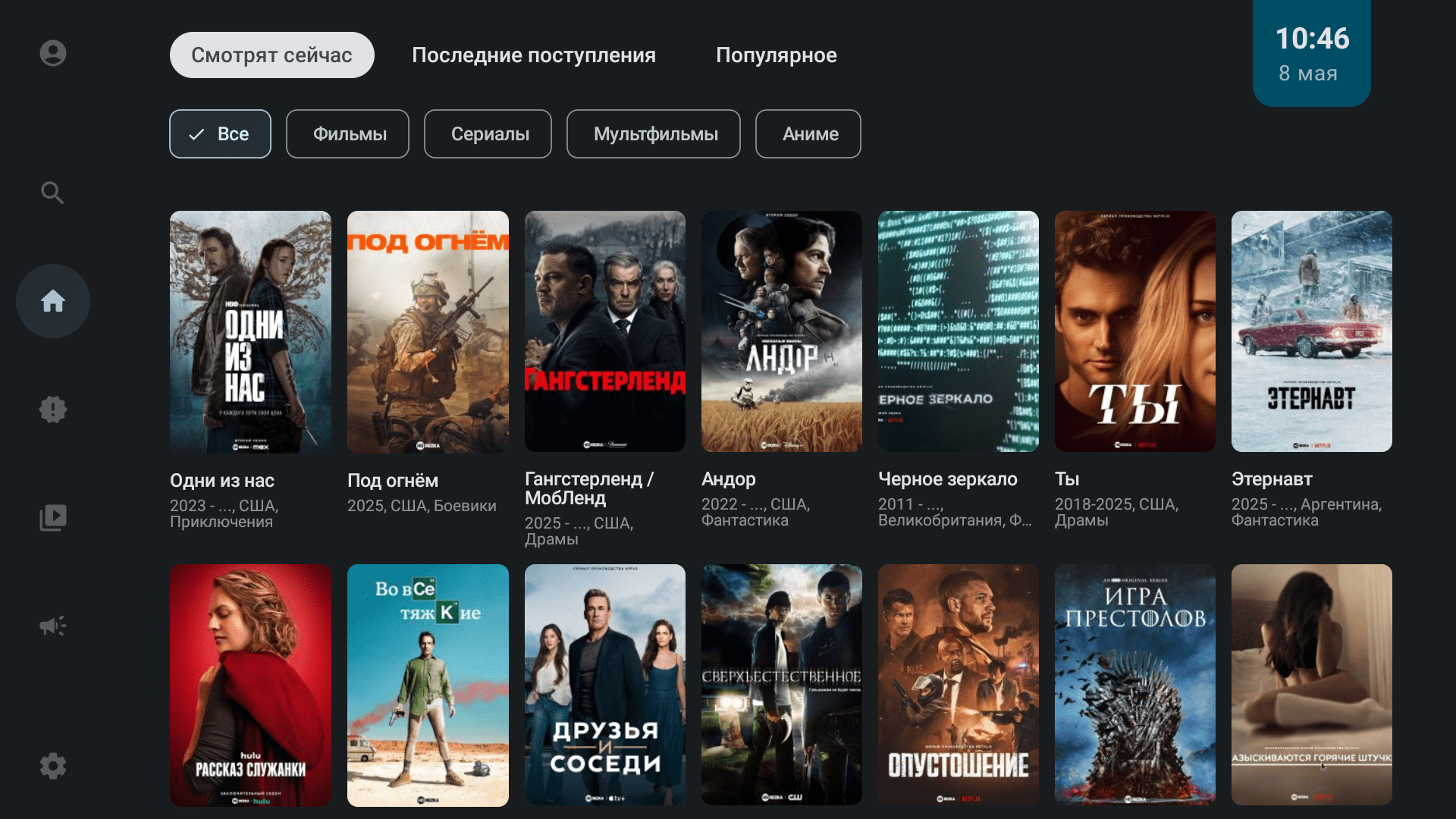The width and height of the screenshot is (1456, 819).
Task: Select the checked Все filter chip
Action: click(220, 134)
